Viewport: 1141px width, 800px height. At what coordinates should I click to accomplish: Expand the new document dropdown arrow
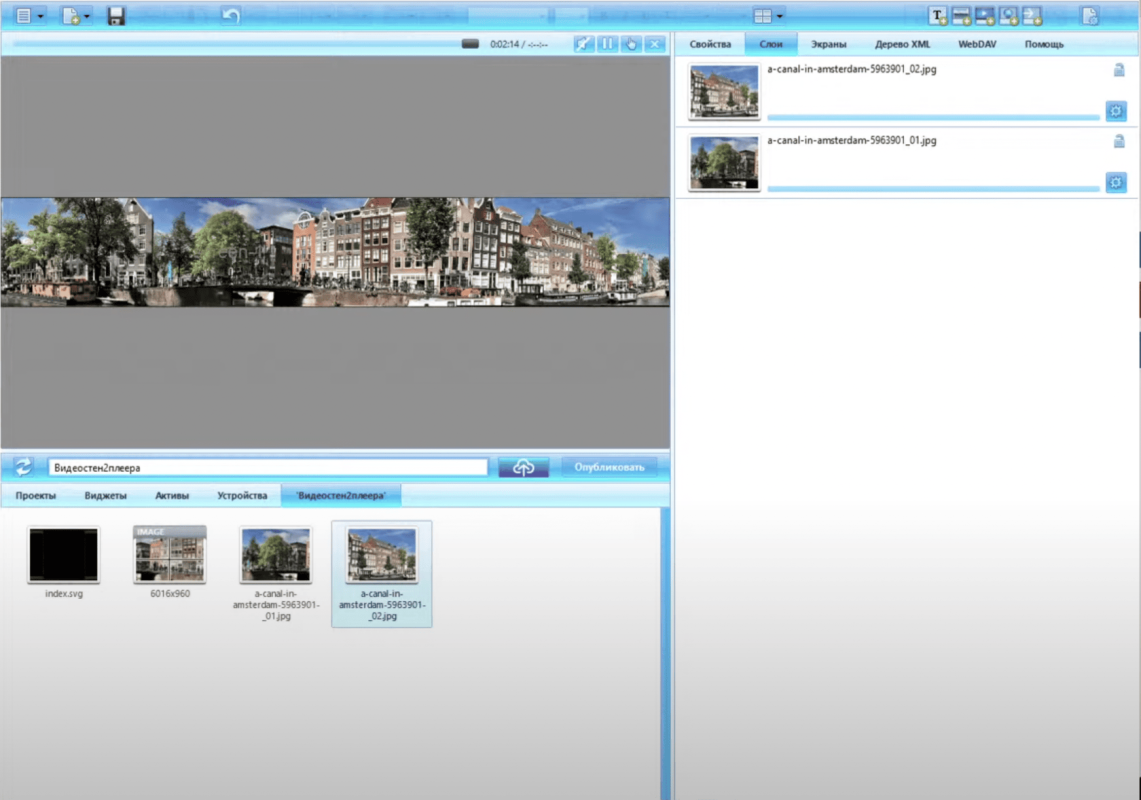click(87, 16)
